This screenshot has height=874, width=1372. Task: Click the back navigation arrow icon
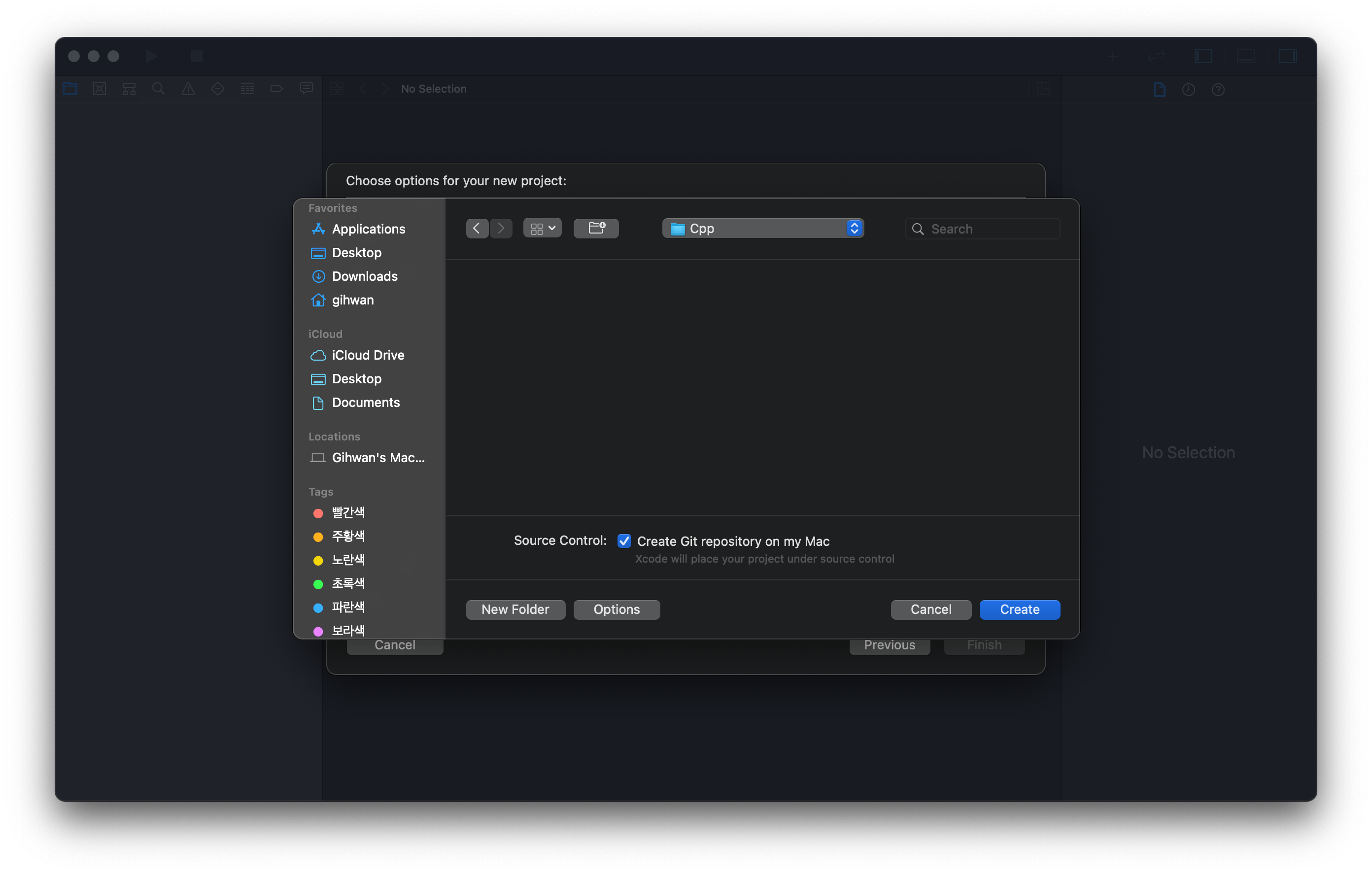point(477,228)
